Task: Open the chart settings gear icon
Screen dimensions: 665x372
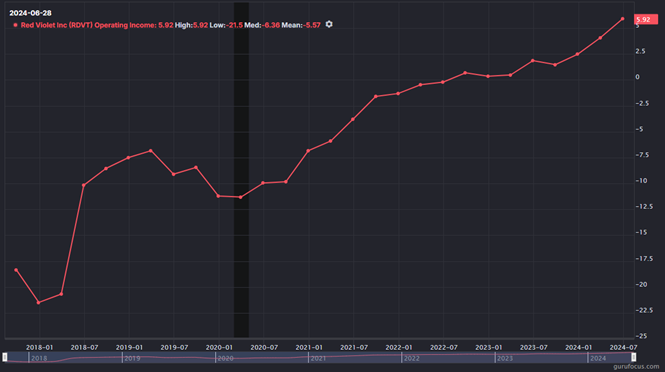Action: point(329,25)
